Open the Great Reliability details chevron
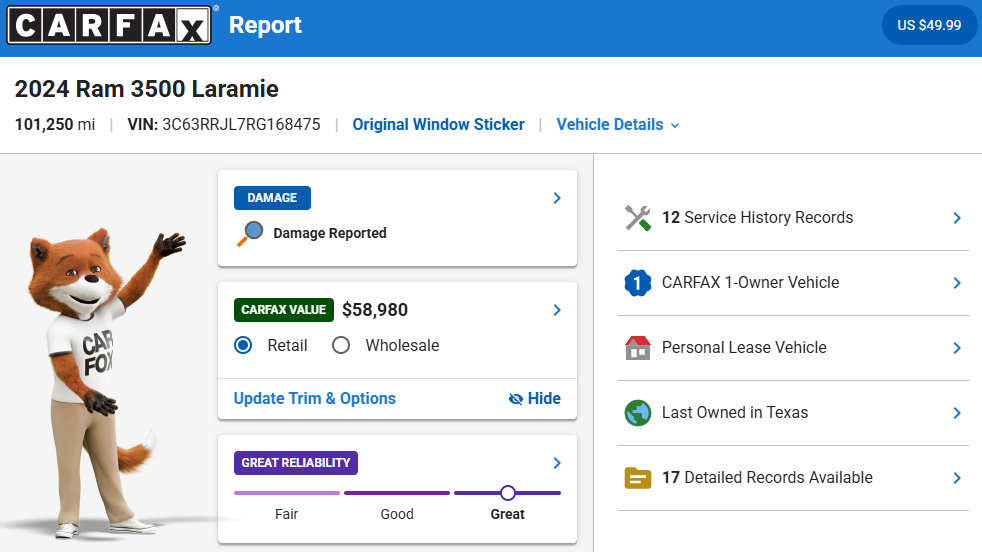This screenshot has width=982, height=552. pyautogui.click(x=557, y=463)
